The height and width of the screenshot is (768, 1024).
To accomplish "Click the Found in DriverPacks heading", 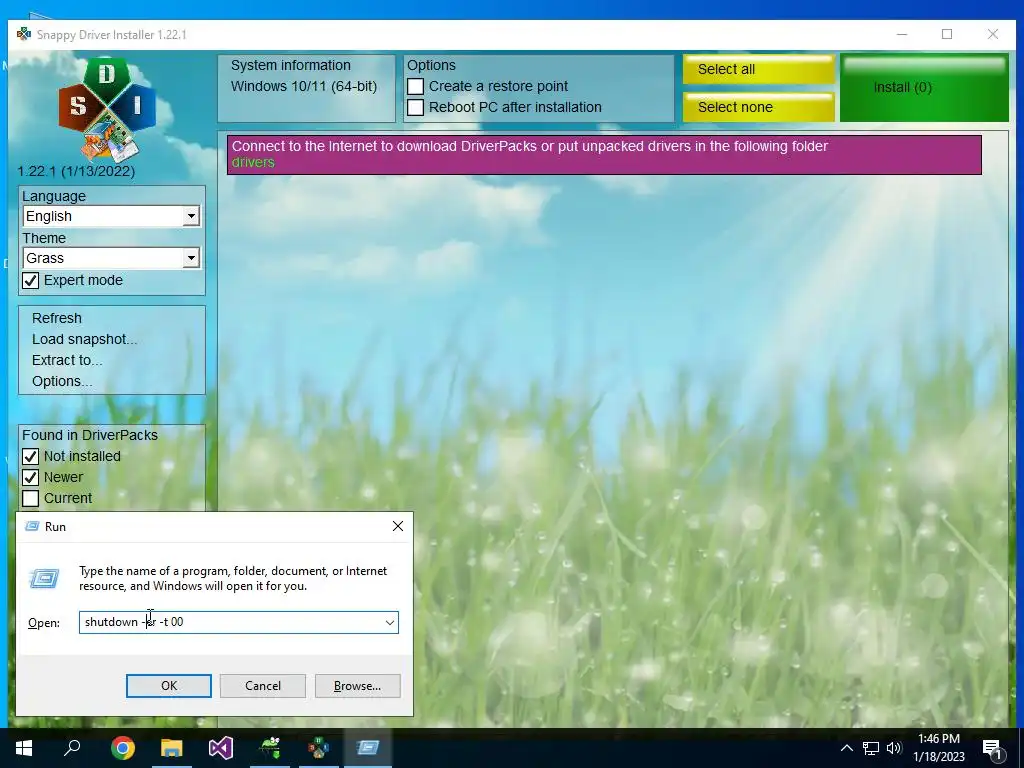I will click(90, 435).
